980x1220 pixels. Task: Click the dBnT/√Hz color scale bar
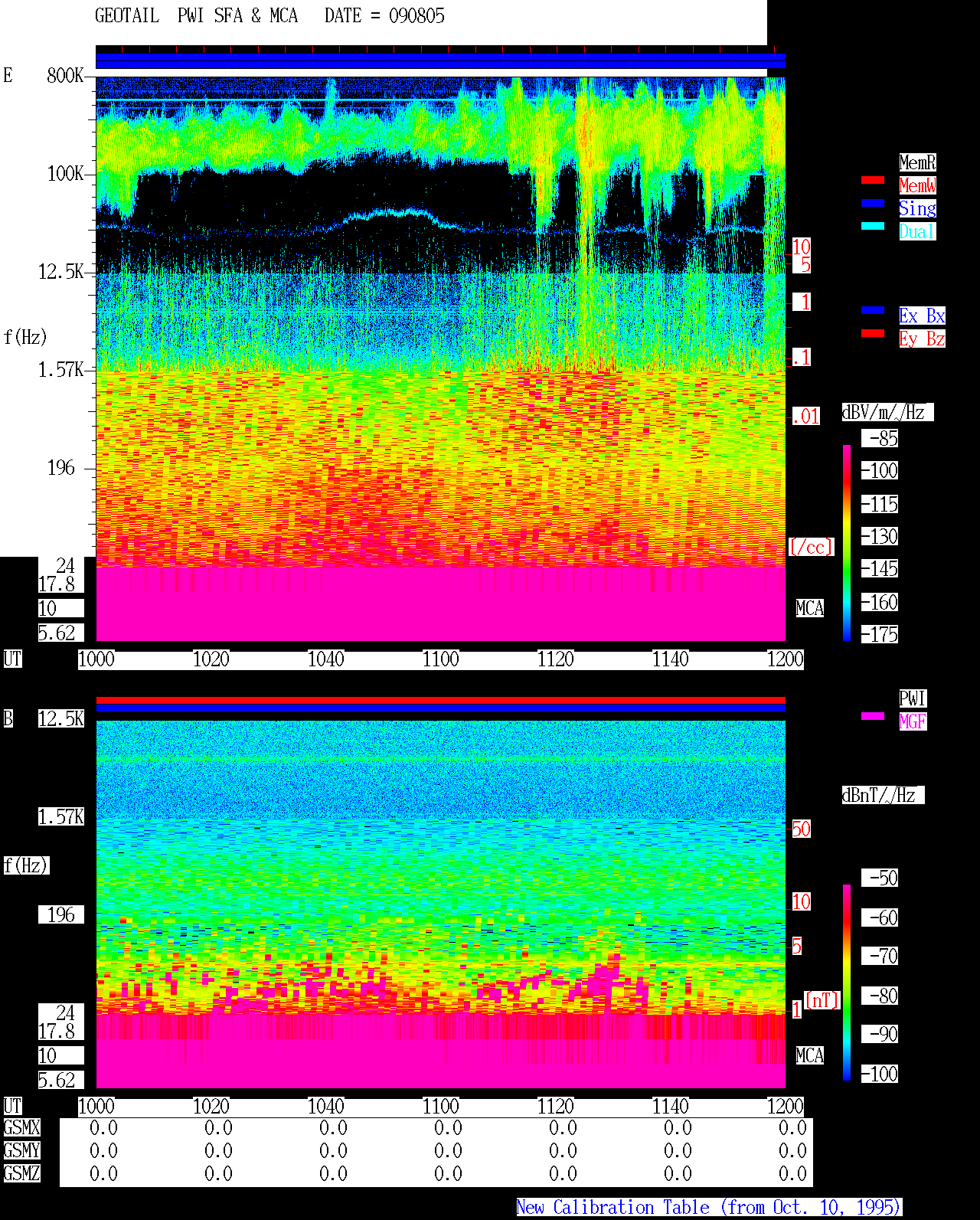point(847,983)
